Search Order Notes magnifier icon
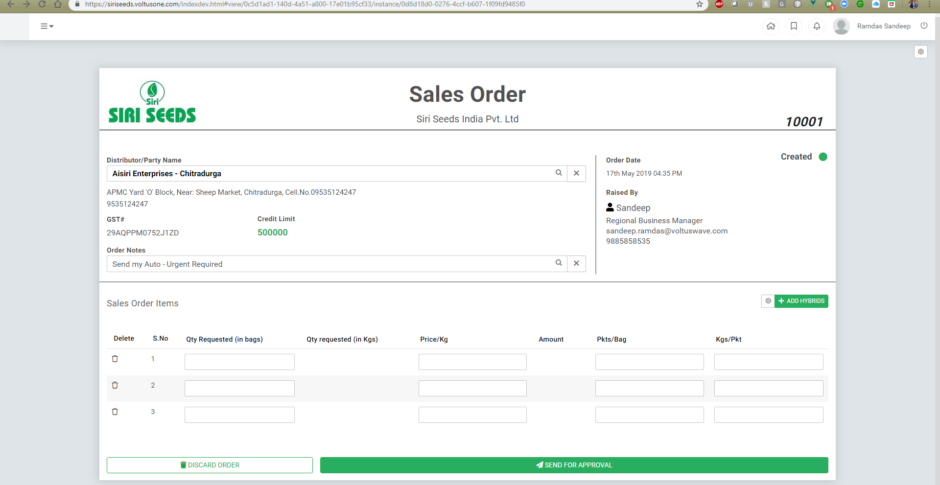Screen dimensions: 940x485 [x=559, y=263]
